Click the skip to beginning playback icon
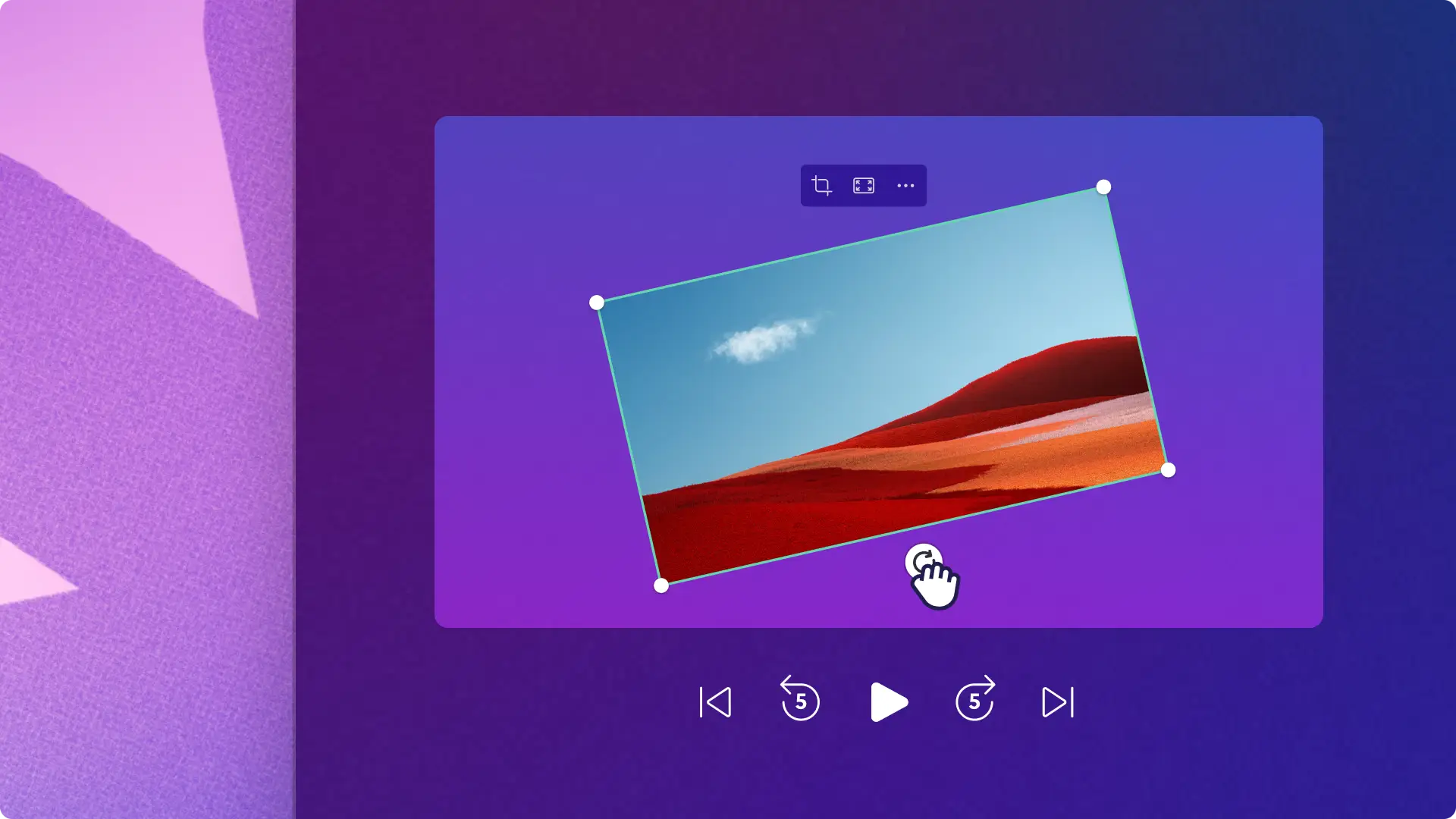The width and height of the screenshot is (1456, 819). tap(714, 701)
